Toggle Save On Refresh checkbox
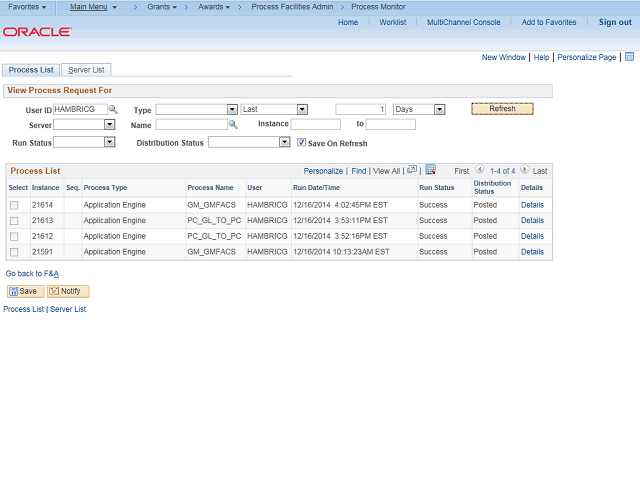 click(301, 142)
